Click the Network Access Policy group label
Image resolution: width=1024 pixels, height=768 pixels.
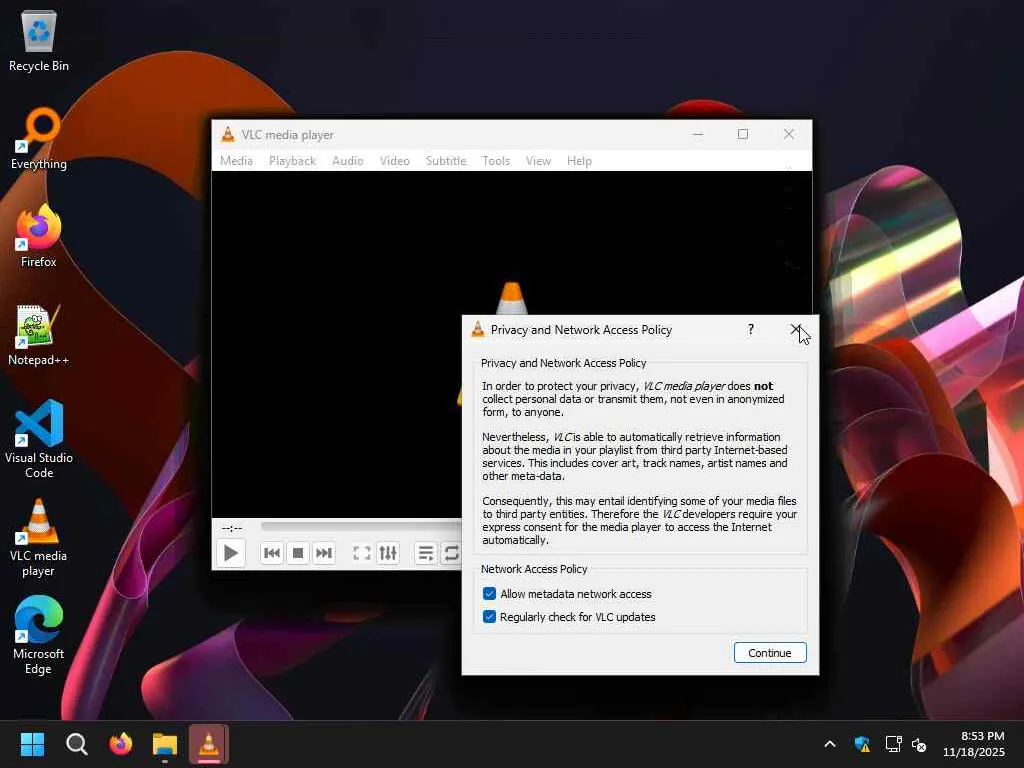[534, 569]
